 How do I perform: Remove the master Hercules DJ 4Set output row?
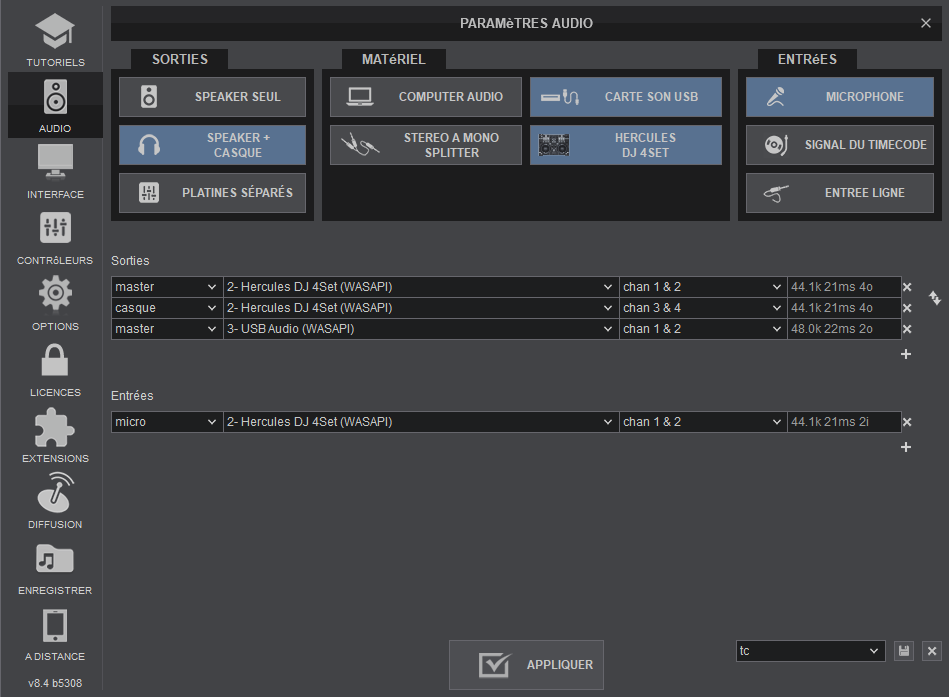(x=907, y=287)
